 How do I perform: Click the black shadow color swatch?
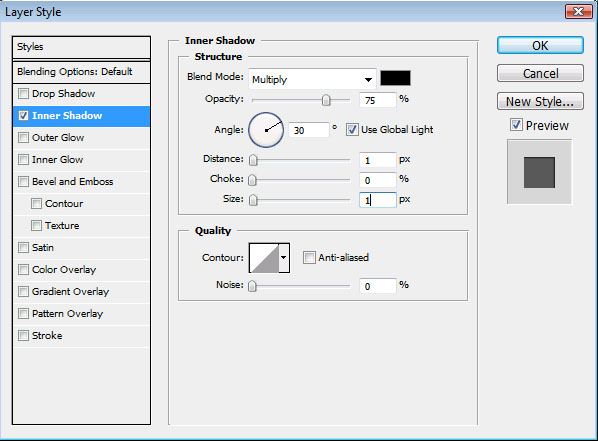(395, 78)
